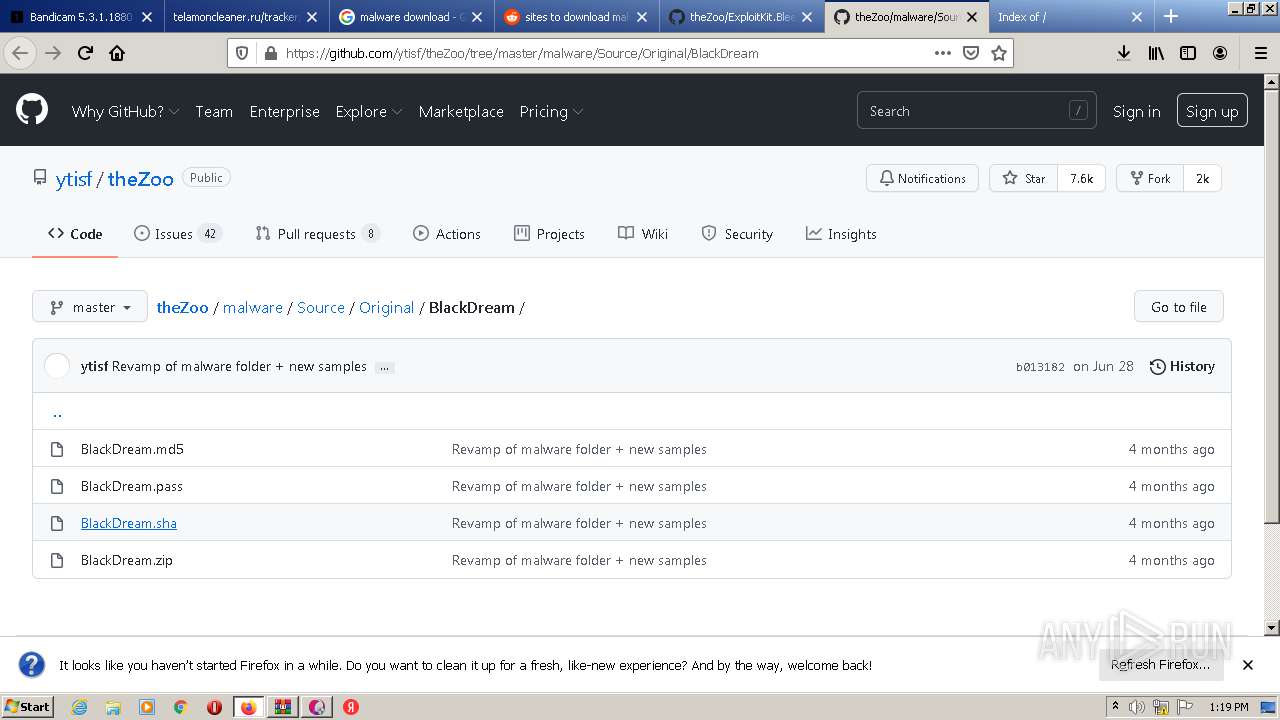The width and height of the screenshot is (1280, 720).
Task: Click file icon next to BlackDream.md5
Action: coord(57,449)
